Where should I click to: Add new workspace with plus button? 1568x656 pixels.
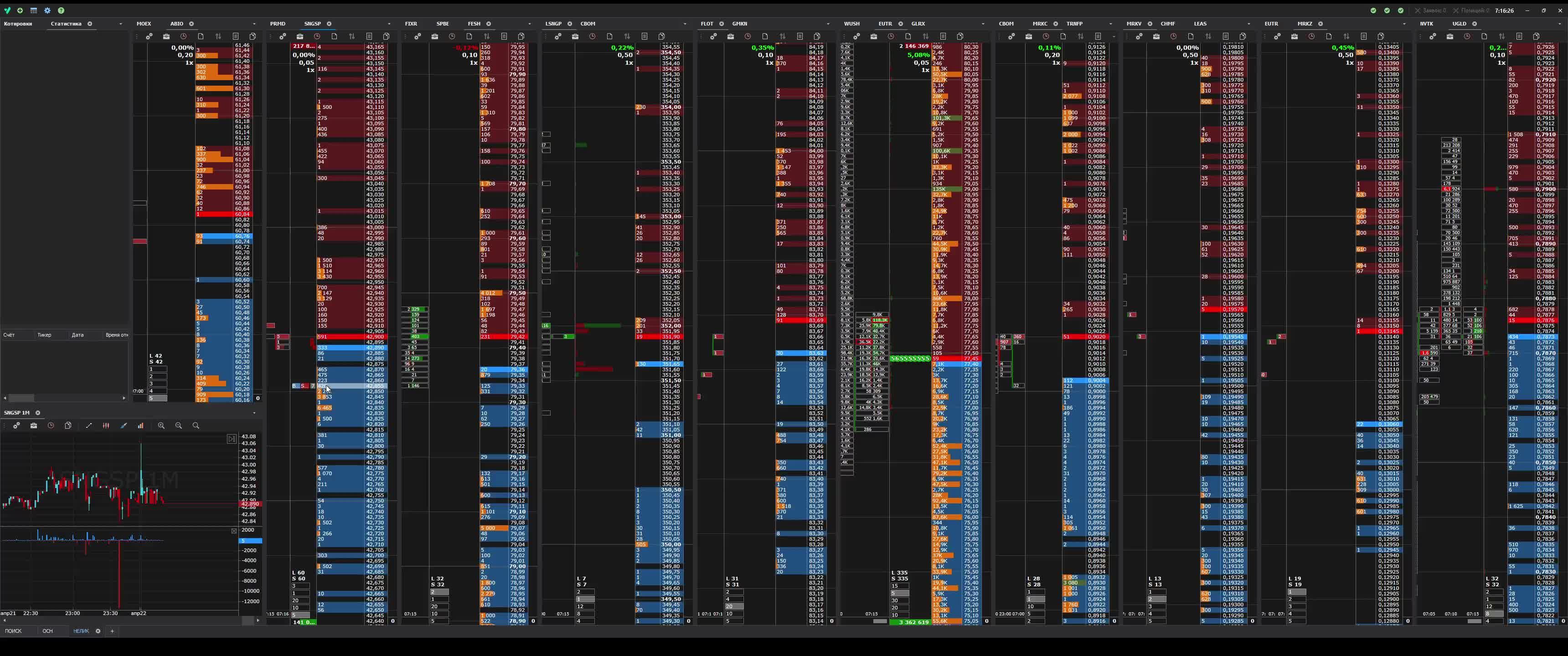112,631
